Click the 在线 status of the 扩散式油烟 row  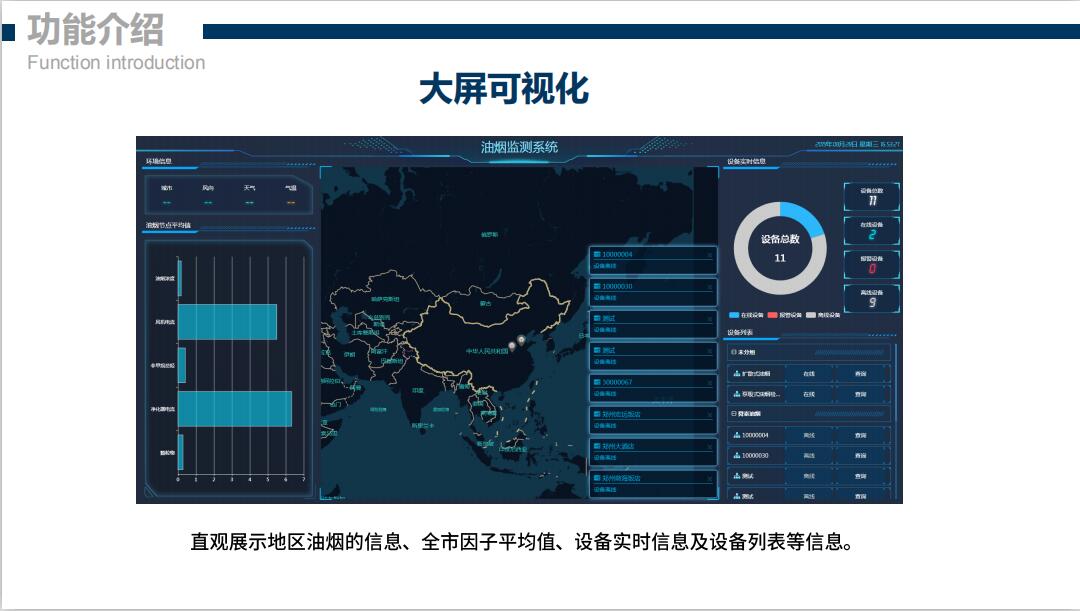809,373
